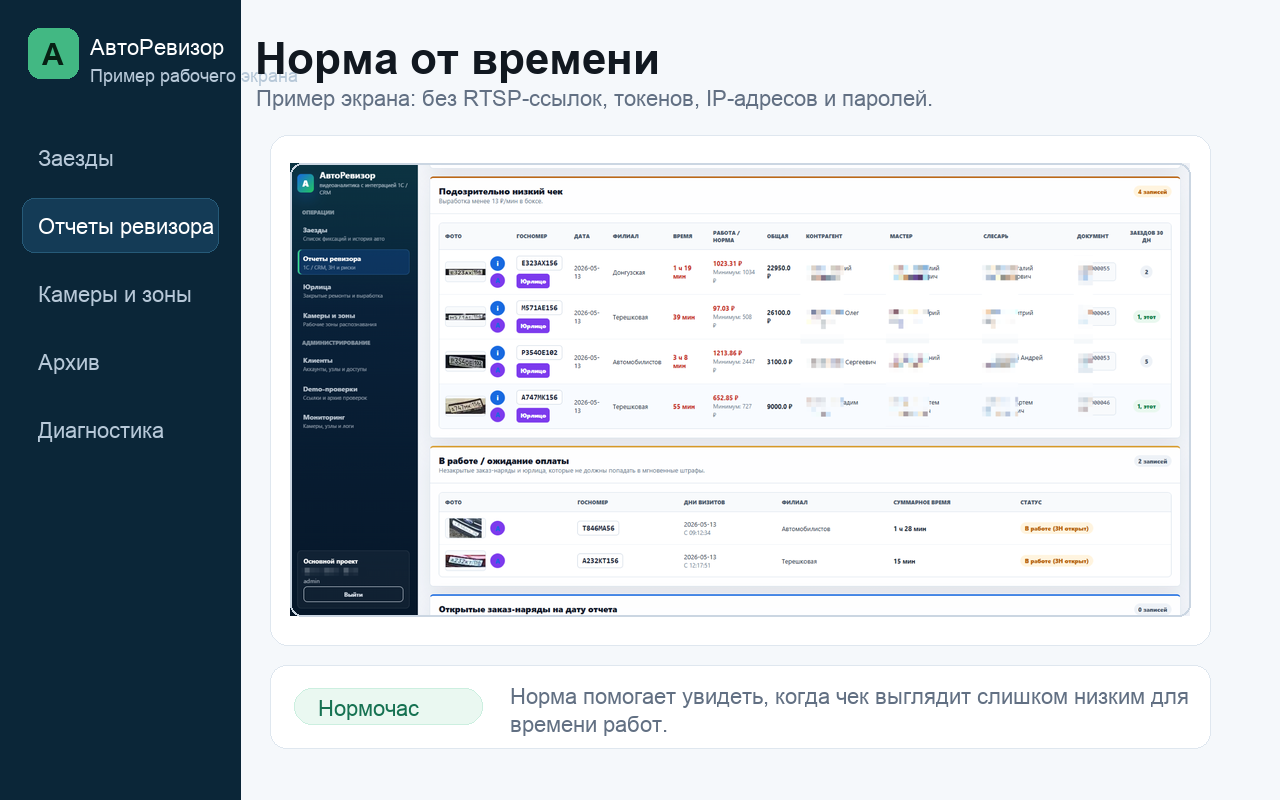Screen dimensions: 1280x800
Task: Open the plate photo thumbnail in the P354OE102 row
Action: [465, 361]
